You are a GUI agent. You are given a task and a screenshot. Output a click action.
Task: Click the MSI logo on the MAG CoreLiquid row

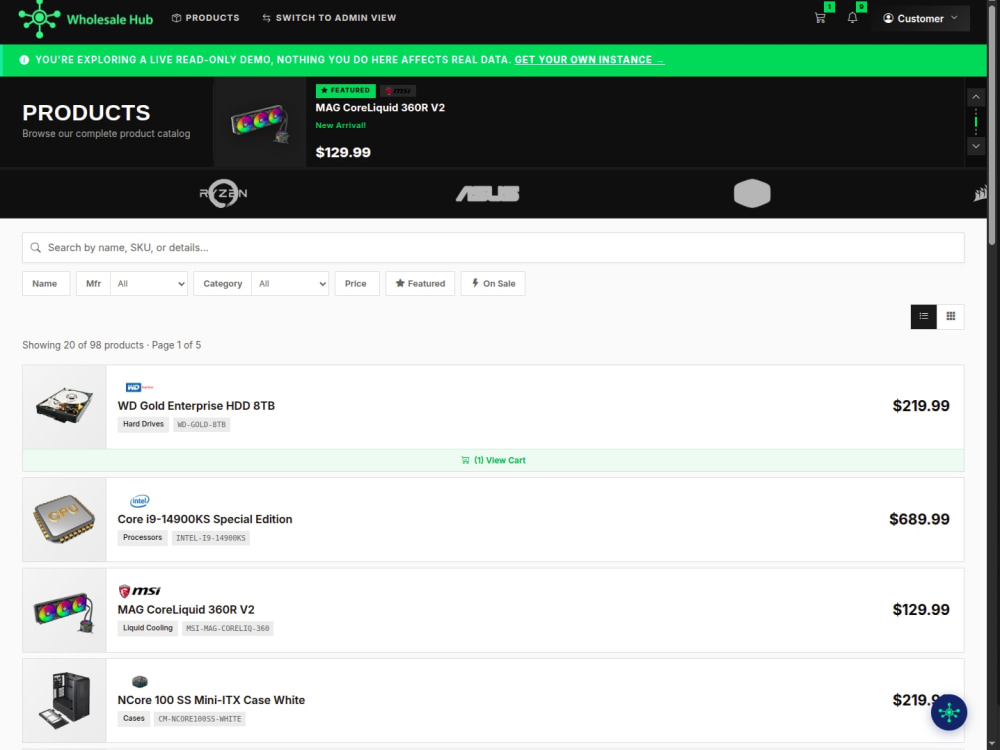(x=139, y=591)
